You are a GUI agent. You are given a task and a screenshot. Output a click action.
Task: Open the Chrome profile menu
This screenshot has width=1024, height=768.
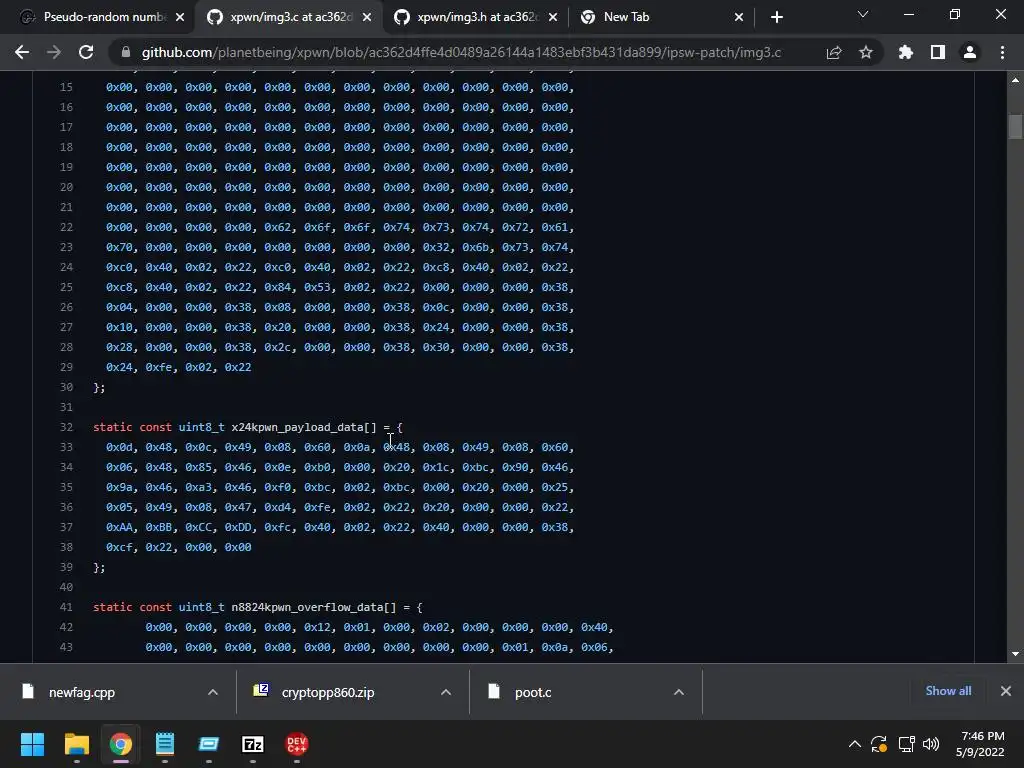(970, 52)
